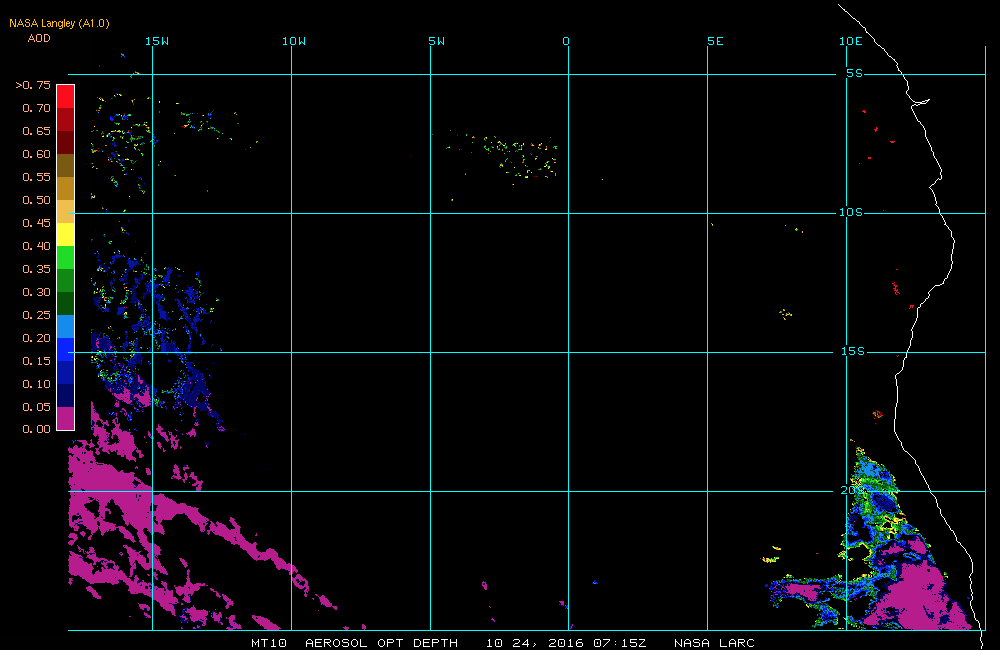
Task: Pick the royal blue swatch between 0.20 and 0.15
Action: [66, 349]
